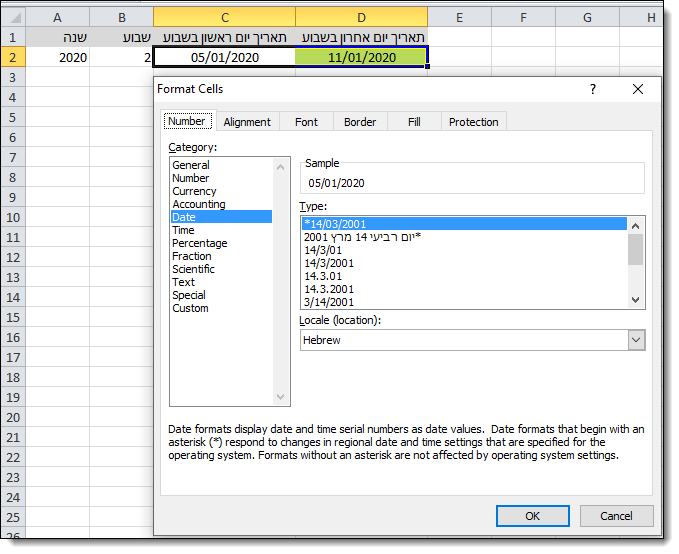The image size is (679, 554).
Task: Go to the Border tab
Action: (360, 122)
